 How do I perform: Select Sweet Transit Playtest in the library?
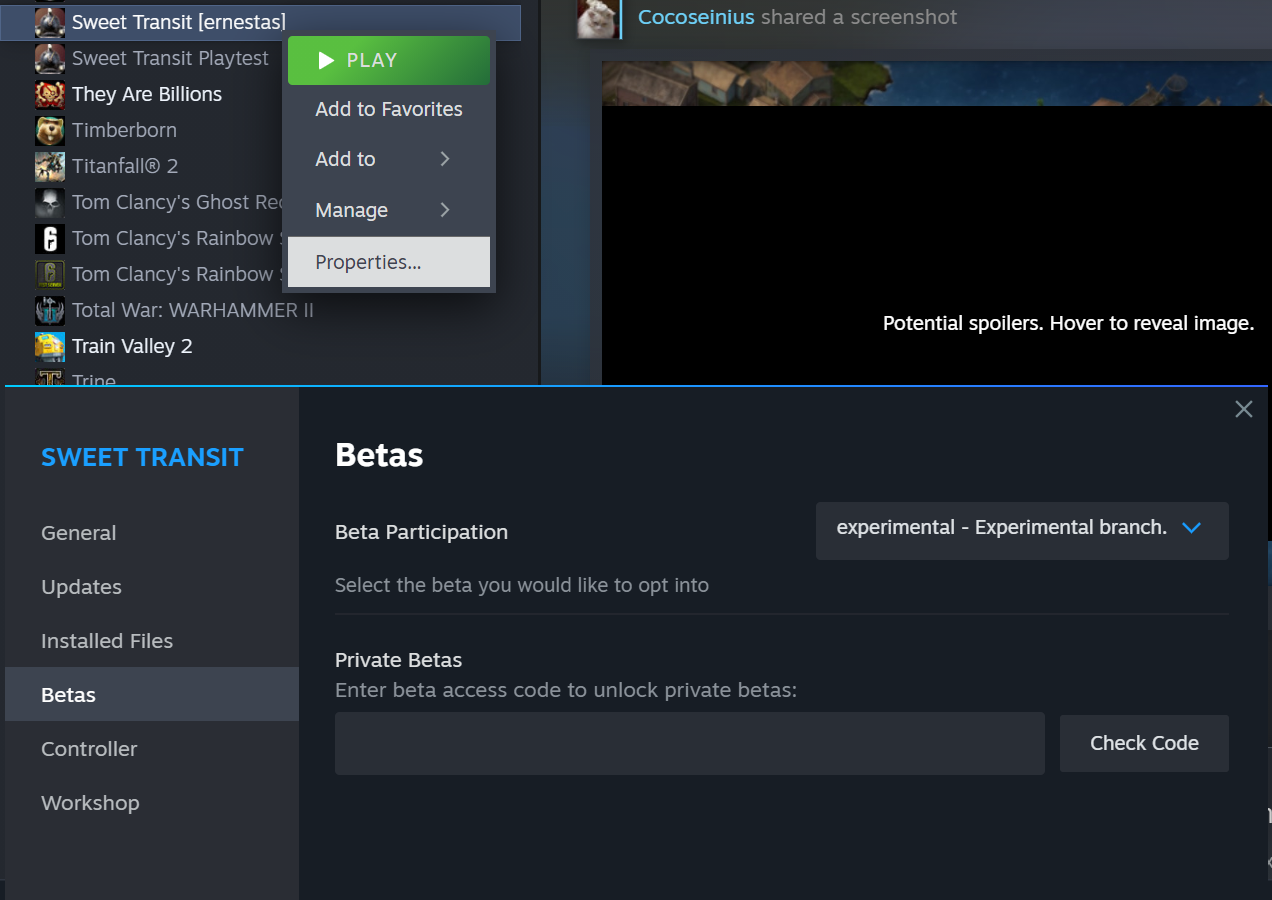pos(170,58)
